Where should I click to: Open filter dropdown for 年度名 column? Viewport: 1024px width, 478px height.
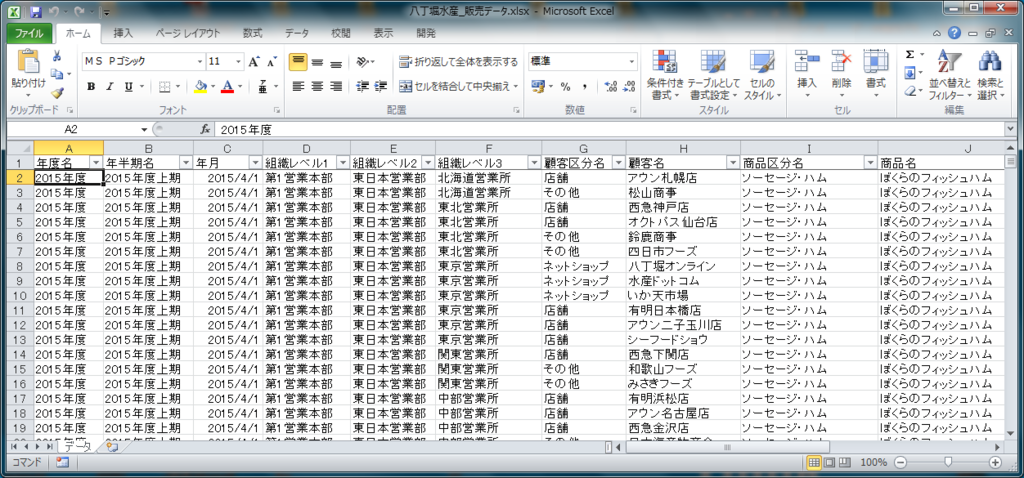click(x=96, y=162)
